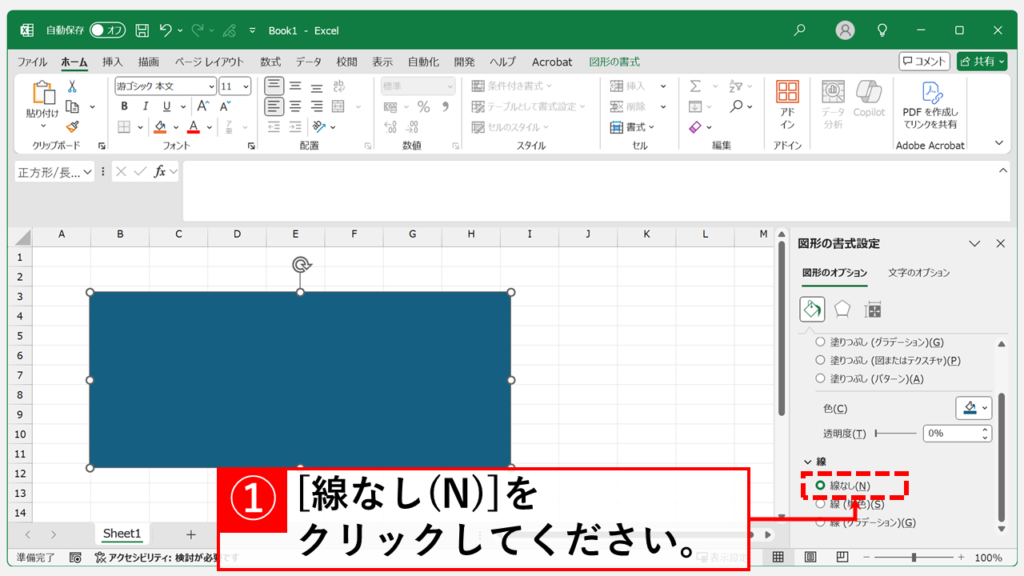Toggle the AutoSave switch

pyautogui.click(x=106, y=30)
